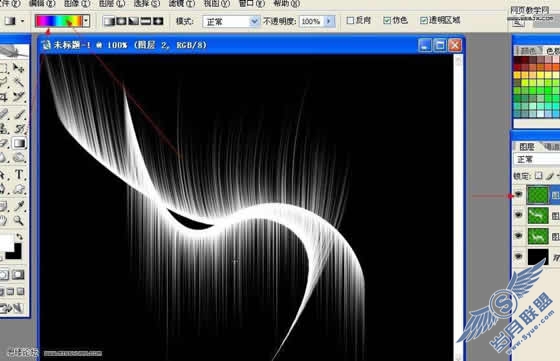This screenshot has height=361, width=560.
Task: Select the black layer thumbnail
Action: tap(538, 257)
